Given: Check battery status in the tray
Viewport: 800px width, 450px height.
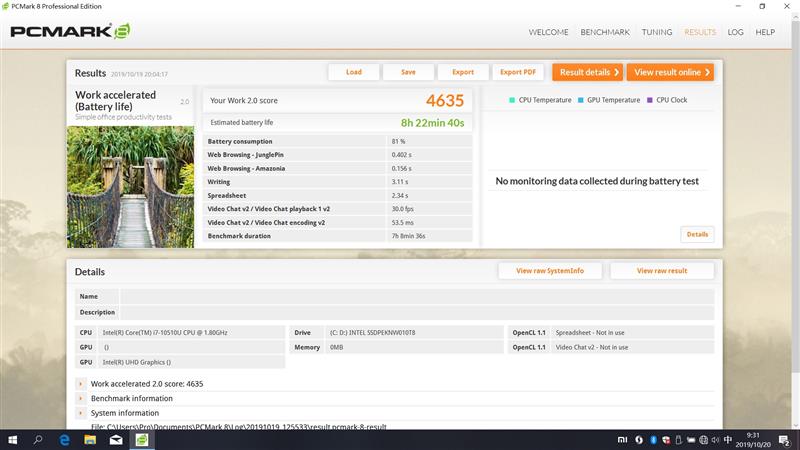Looking at the screenshot, I should [x=691, y=440].
